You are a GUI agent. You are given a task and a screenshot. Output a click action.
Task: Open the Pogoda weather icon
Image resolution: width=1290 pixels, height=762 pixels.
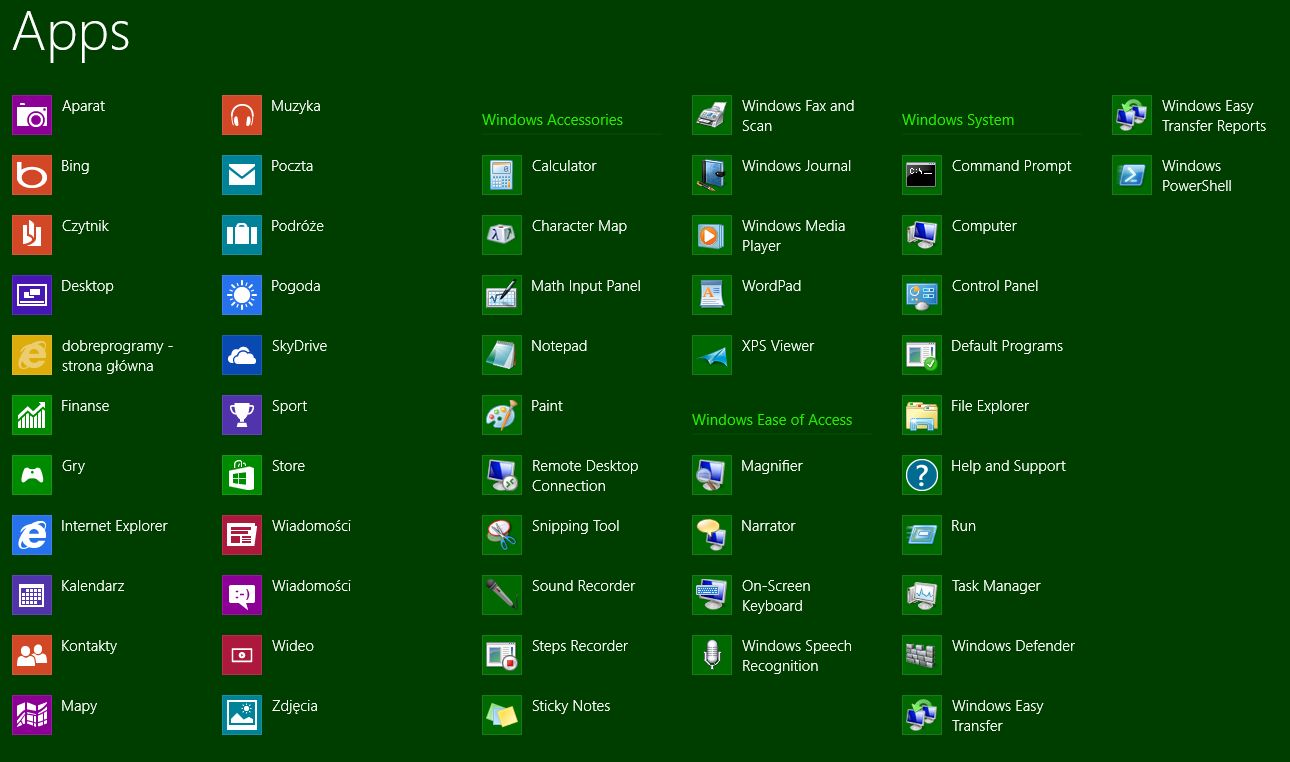242,295
